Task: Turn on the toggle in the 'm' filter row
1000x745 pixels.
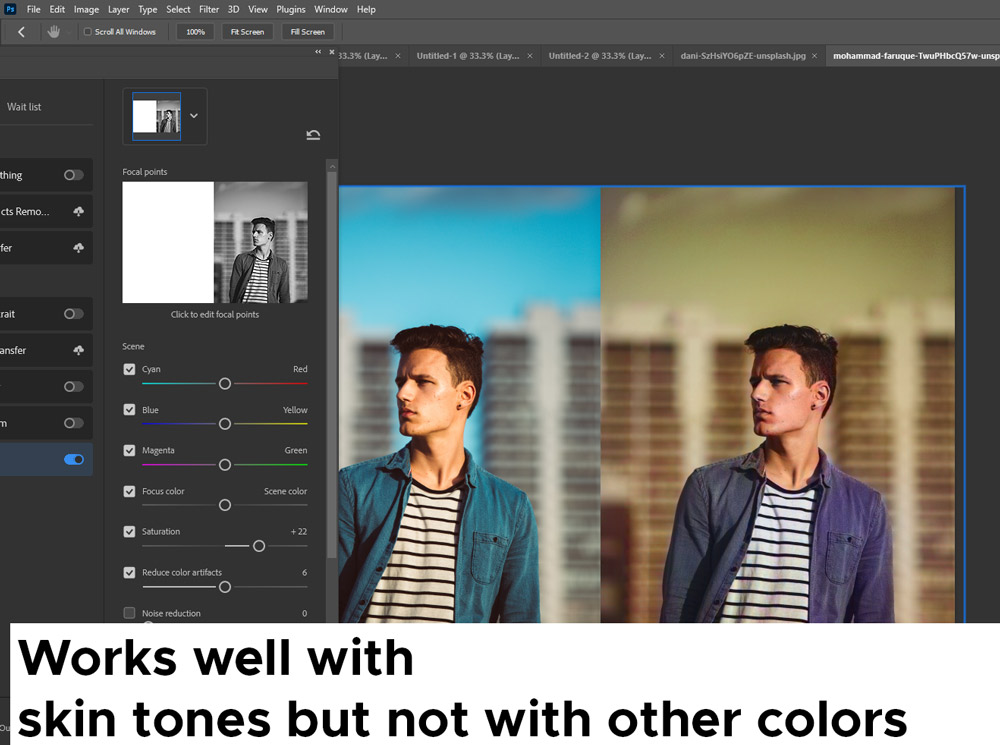Action: click(x=74, y=423)
